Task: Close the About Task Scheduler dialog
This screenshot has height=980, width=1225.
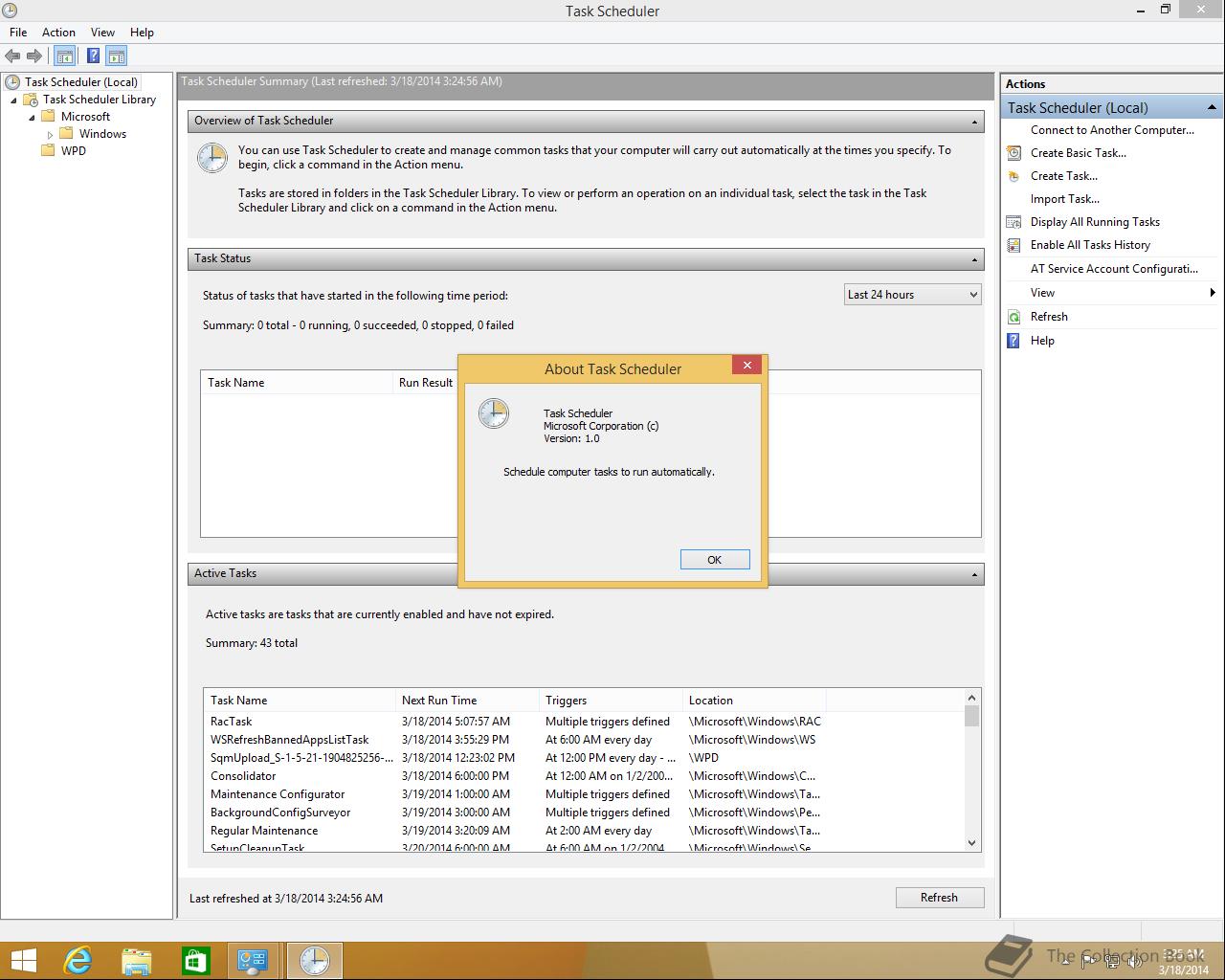Action: tap(747, 365)
